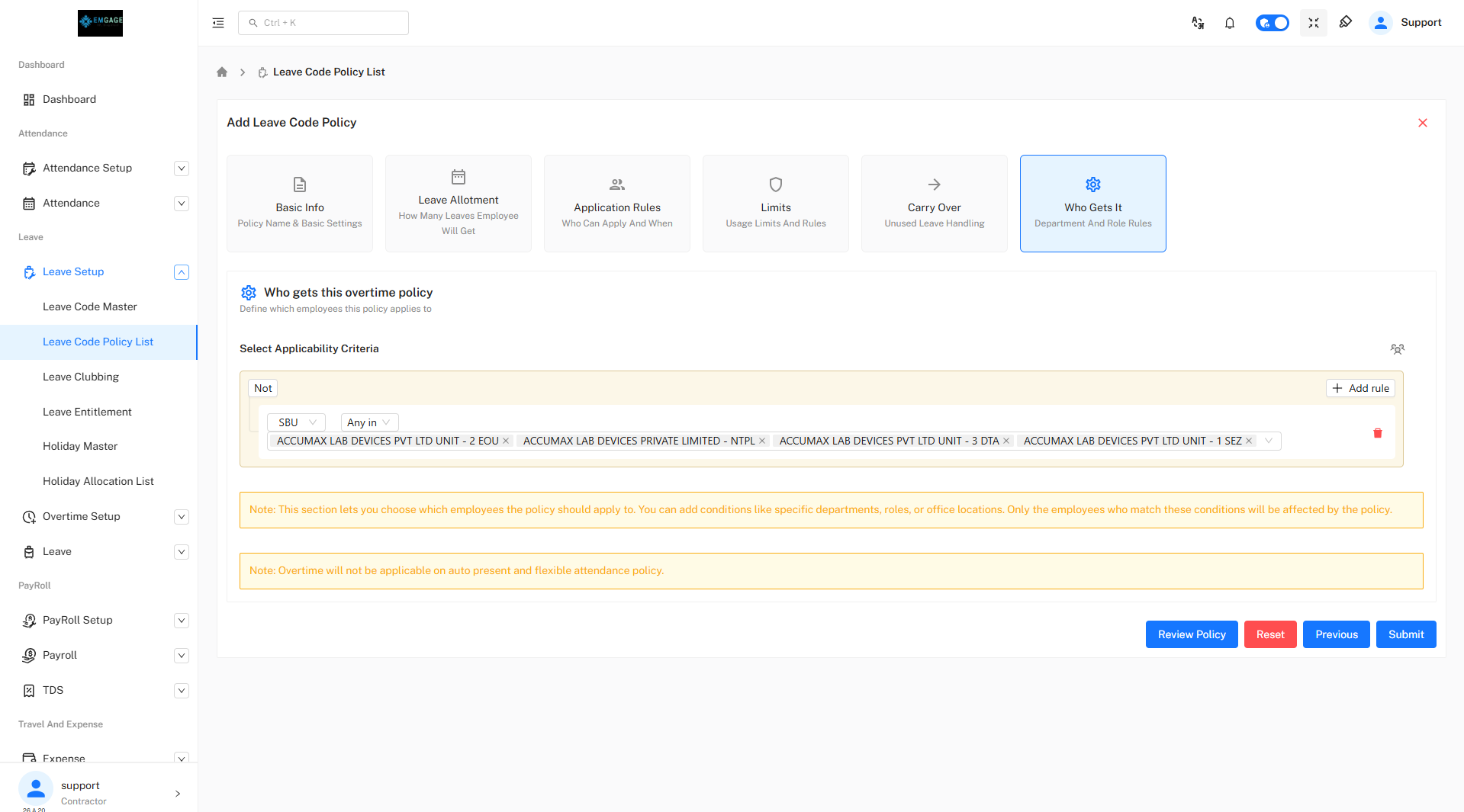Expand the TDS menu chevron
The image size is (1464, 812).
(182, 691)
